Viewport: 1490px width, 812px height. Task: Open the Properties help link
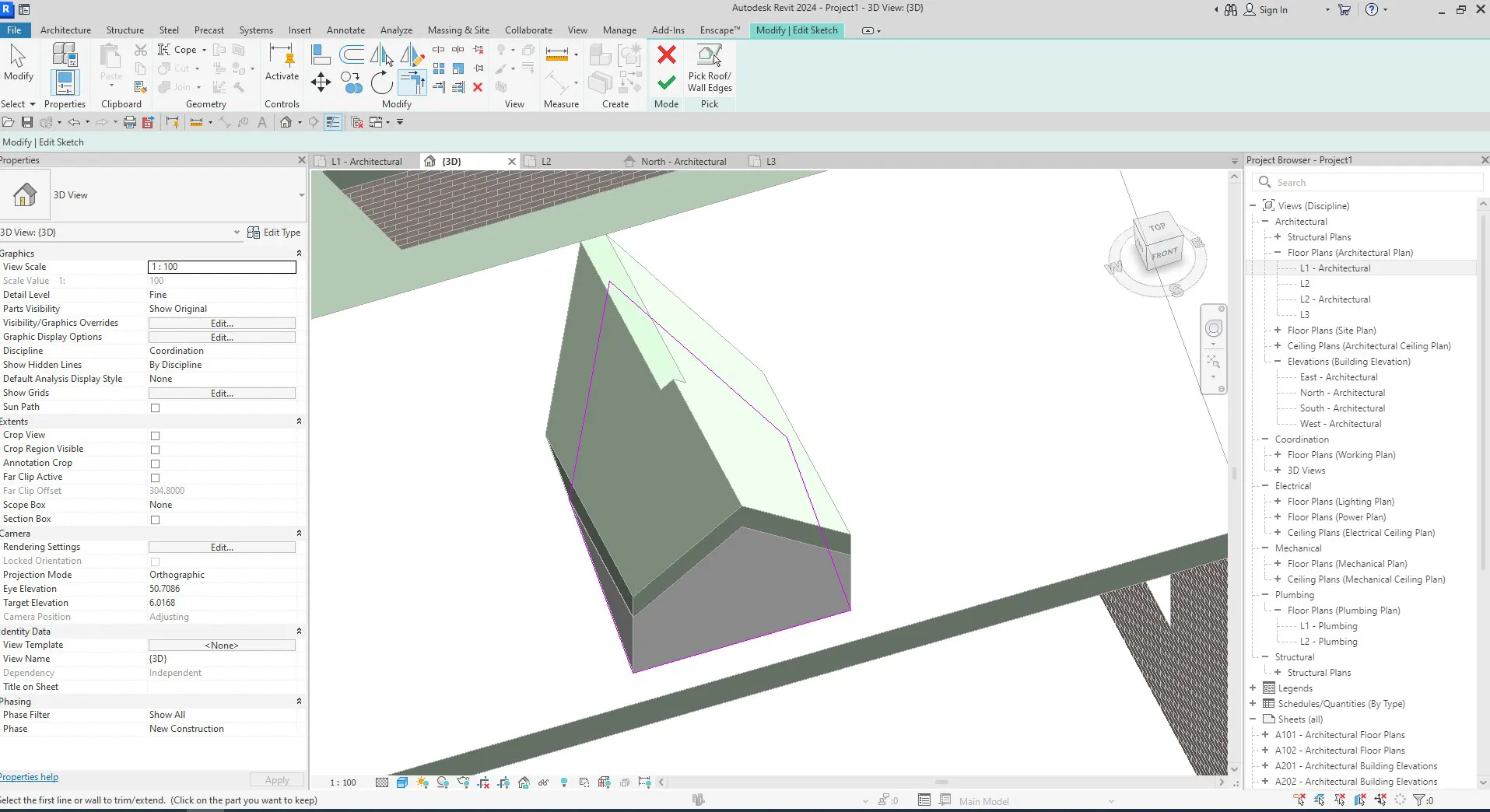coord(29,777)
